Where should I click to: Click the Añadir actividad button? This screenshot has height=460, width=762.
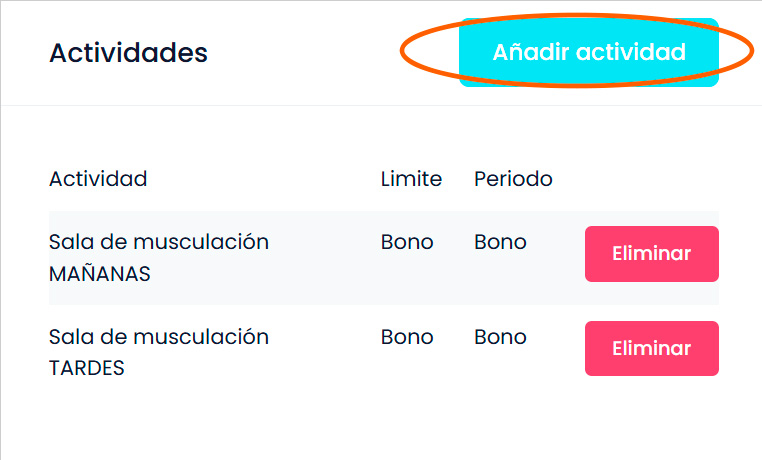[x=588, y=52]
